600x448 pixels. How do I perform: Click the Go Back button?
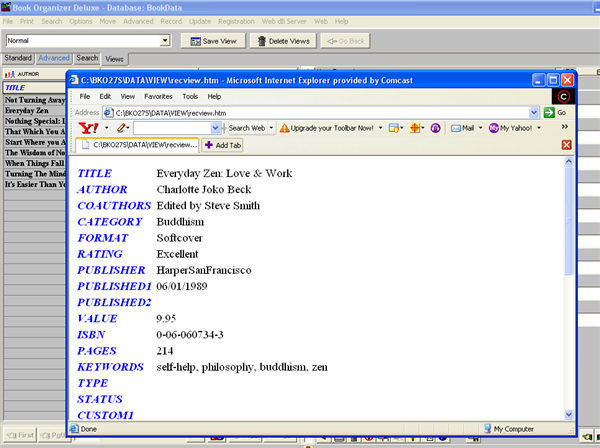[345, 41]
